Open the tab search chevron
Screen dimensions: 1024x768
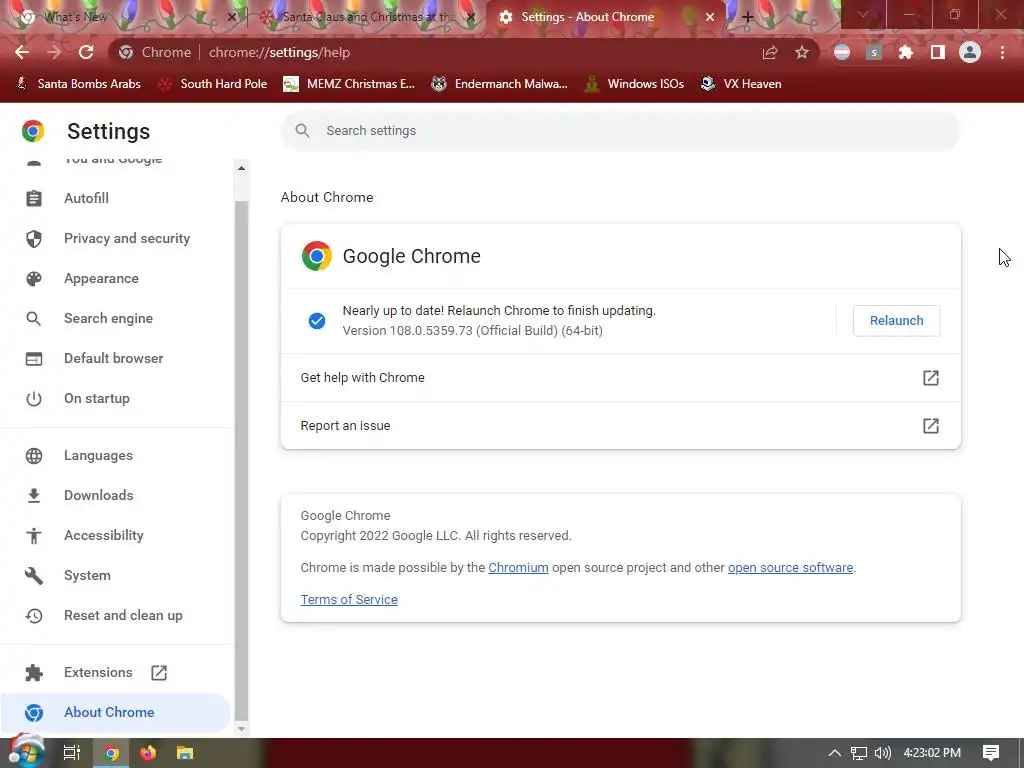[863, 15]
